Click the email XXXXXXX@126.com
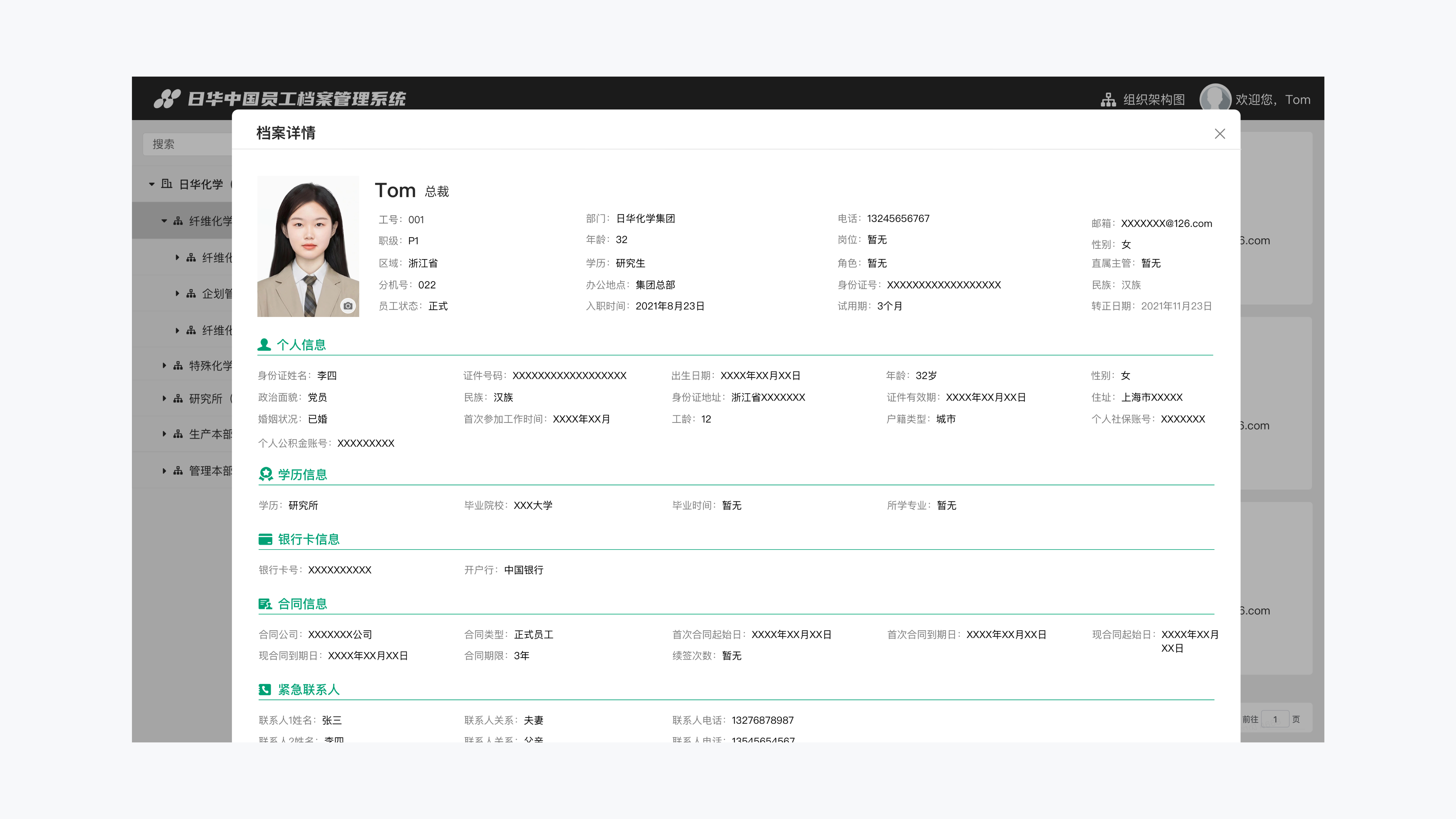 [x=1167, y=224]
